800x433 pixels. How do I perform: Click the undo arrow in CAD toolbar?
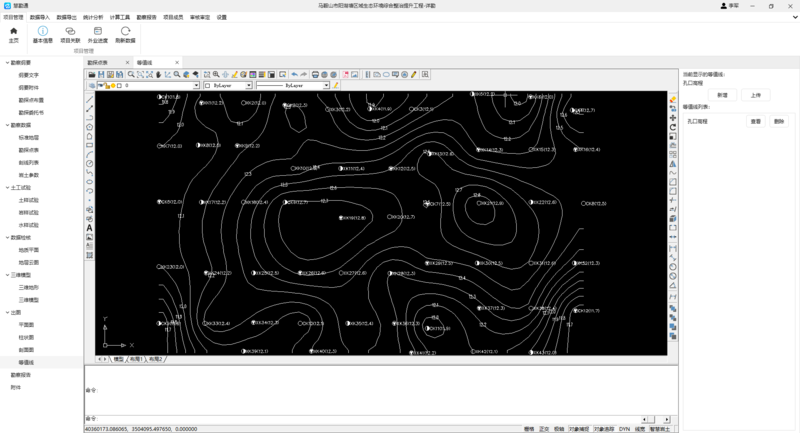pyautogui.click(x=294, y=74)
